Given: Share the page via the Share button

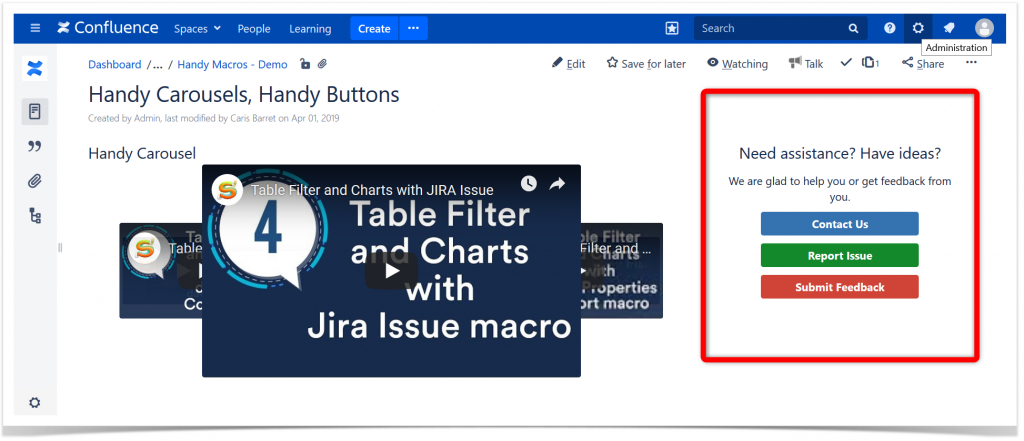Looking at the screenshot, I should coord(923,63).
